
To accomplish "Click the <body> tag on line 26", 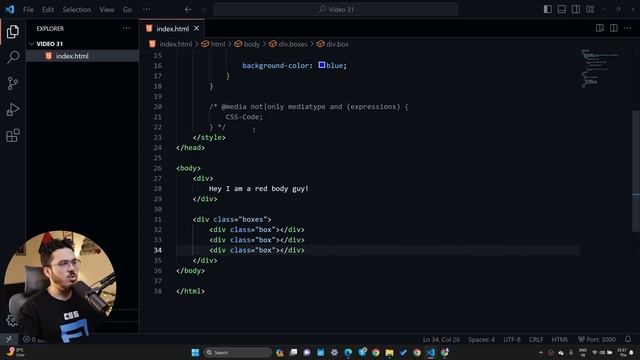I will 188,168.
